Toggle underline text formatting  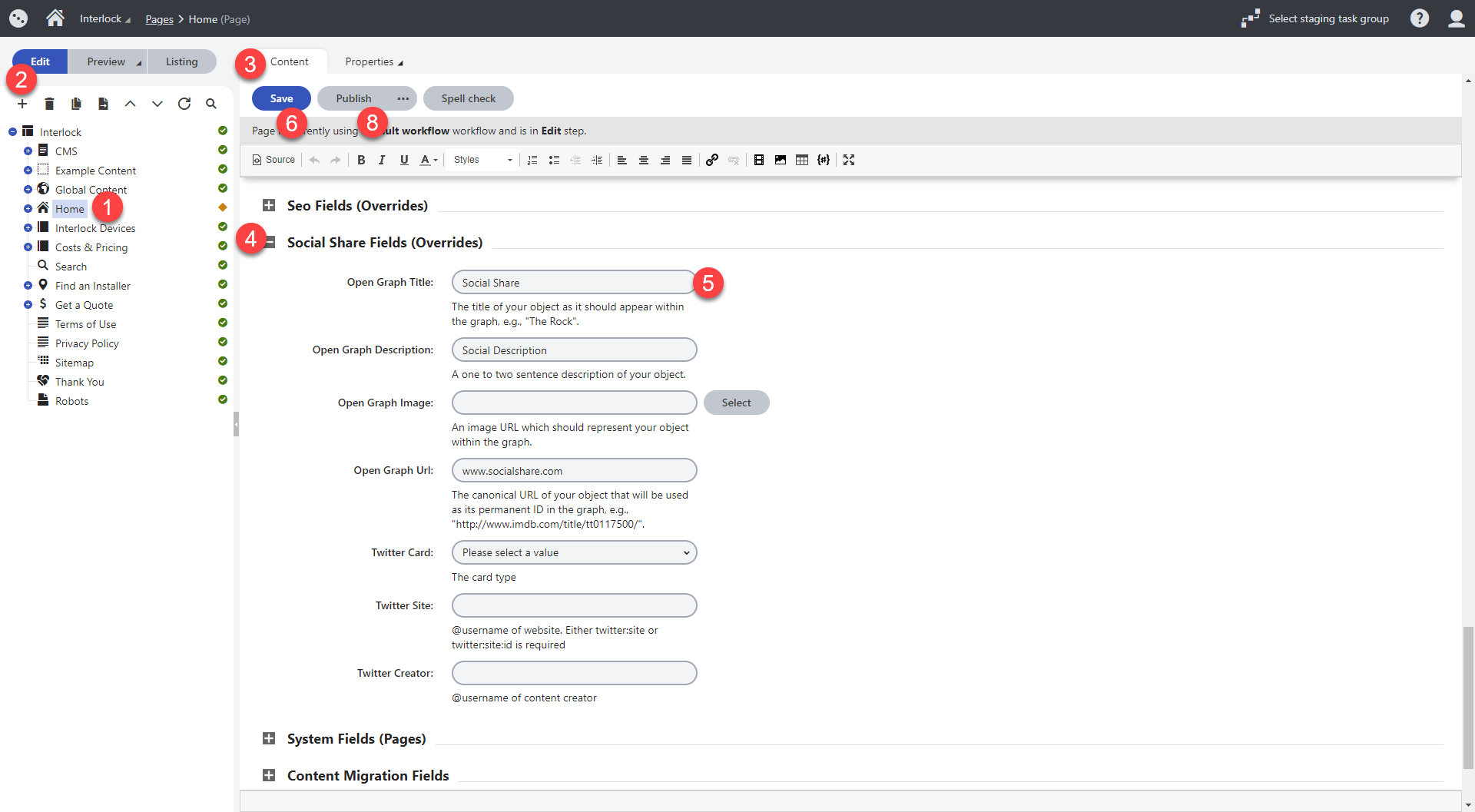404,160
